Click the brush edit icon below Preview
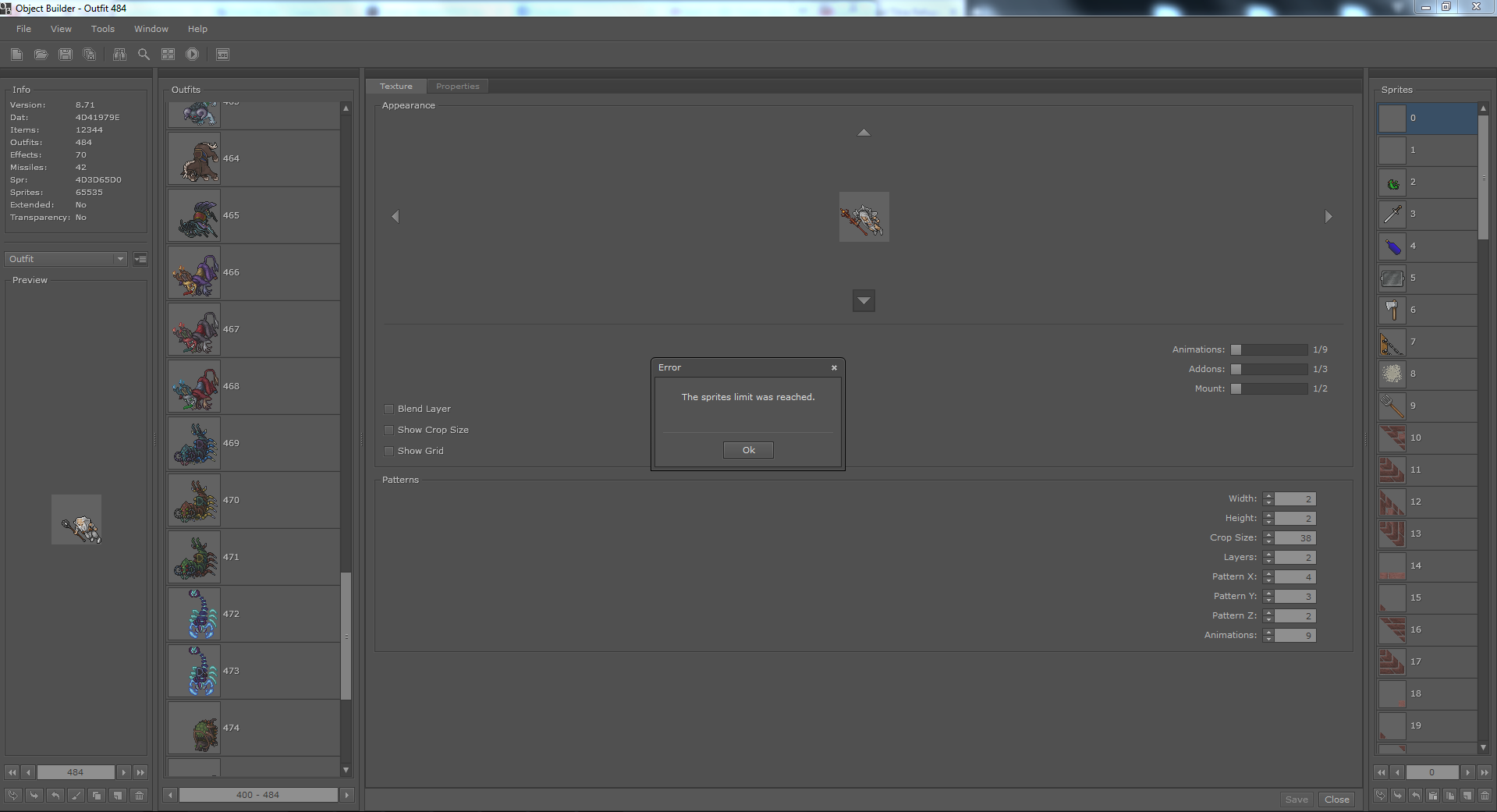 pos(76,796)
